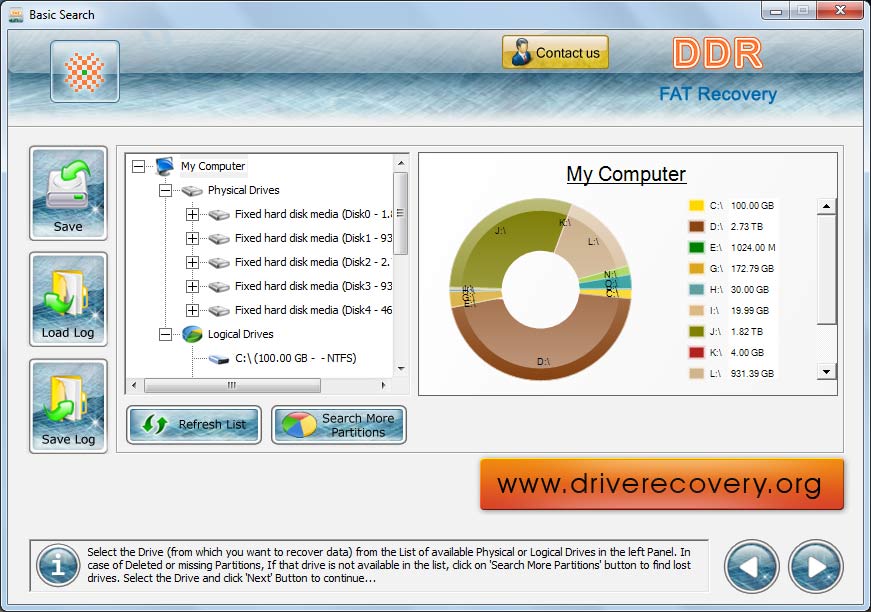Select Fixed hard disk media Disk2 row
The width and height of the screenshot is (871, 612).
click(x=313, y=262)
